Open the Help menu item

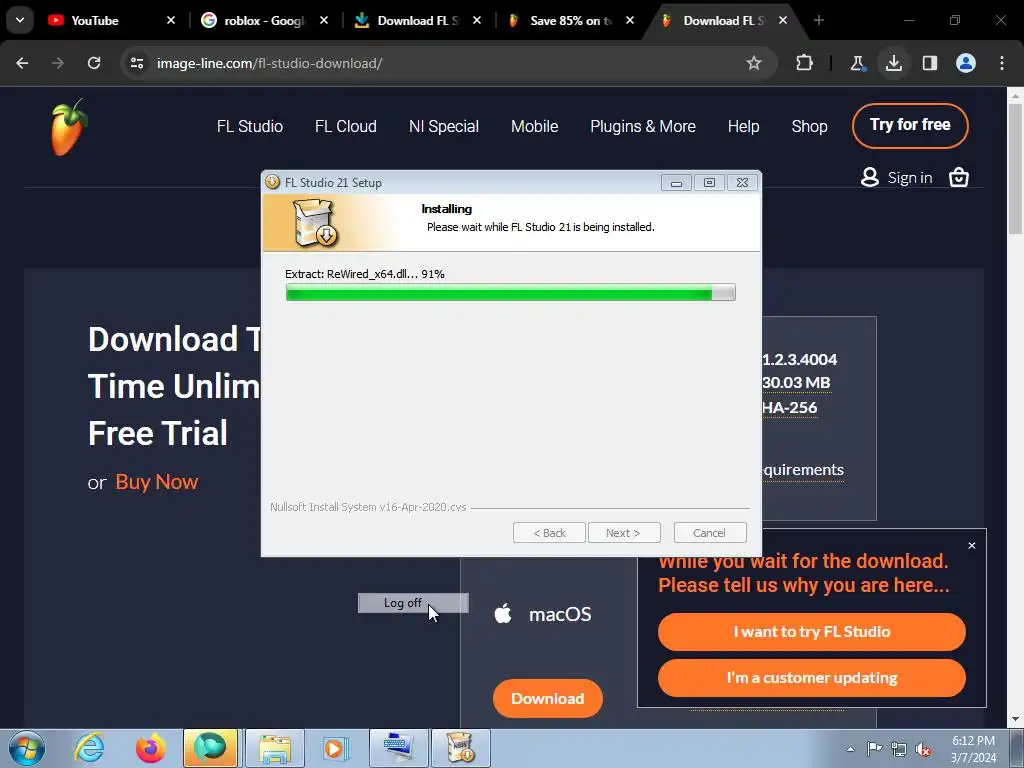click(743, 127)
